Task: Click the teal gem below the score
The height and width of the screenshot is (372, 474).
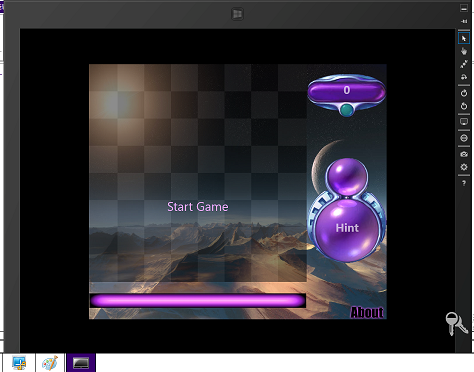Action: [347, 110]
